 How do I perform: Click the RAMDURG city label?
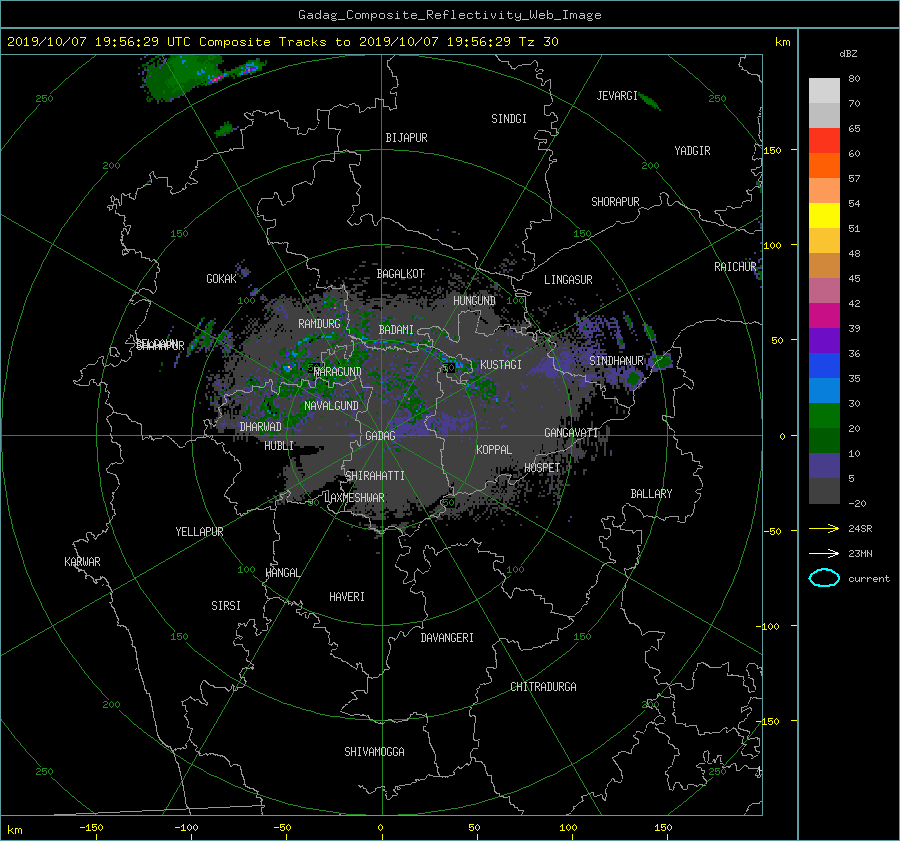point(319,324)
